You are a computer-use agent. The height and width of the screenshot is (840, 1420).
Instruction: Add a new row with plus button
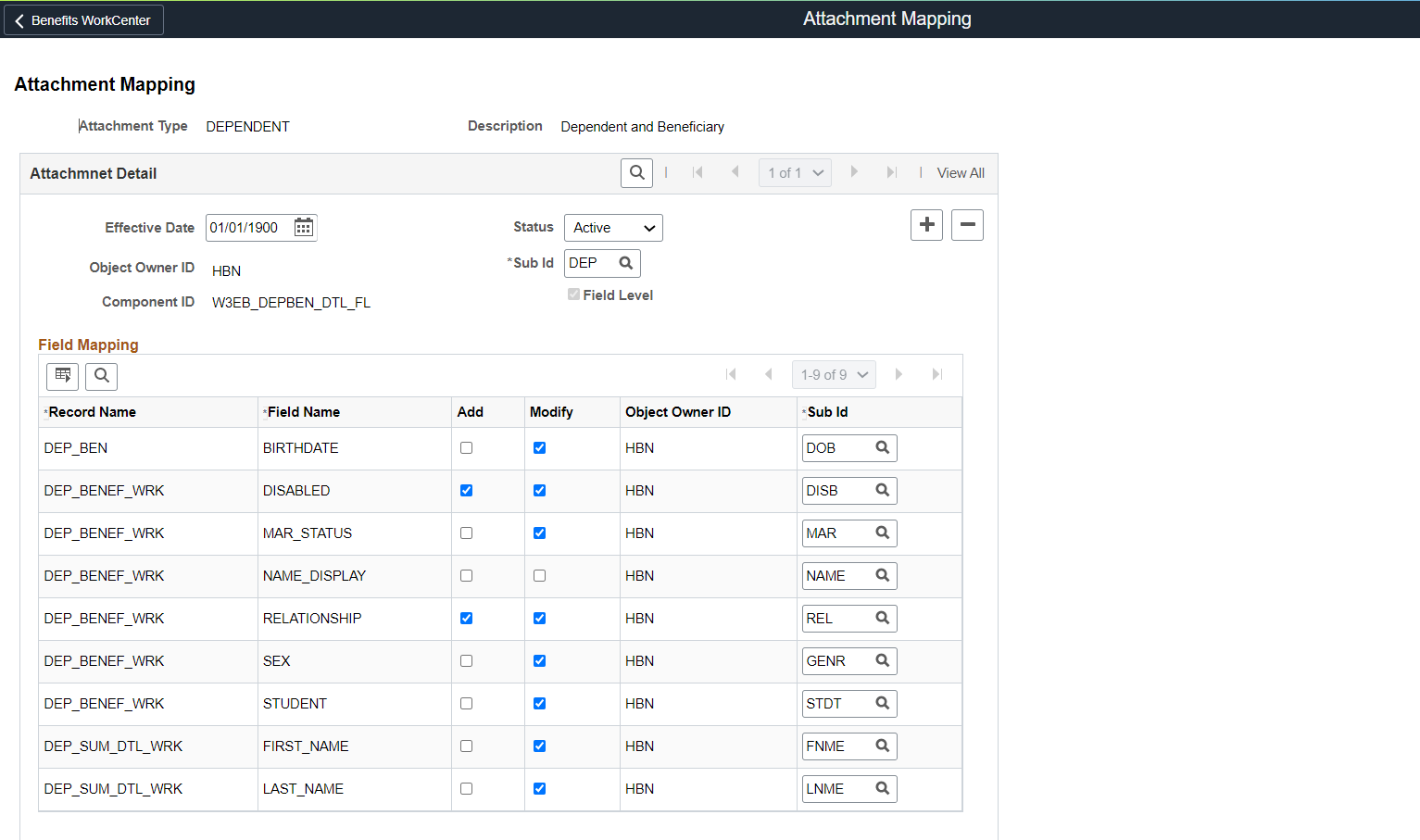pyautogui.click(x=926, y=225)
